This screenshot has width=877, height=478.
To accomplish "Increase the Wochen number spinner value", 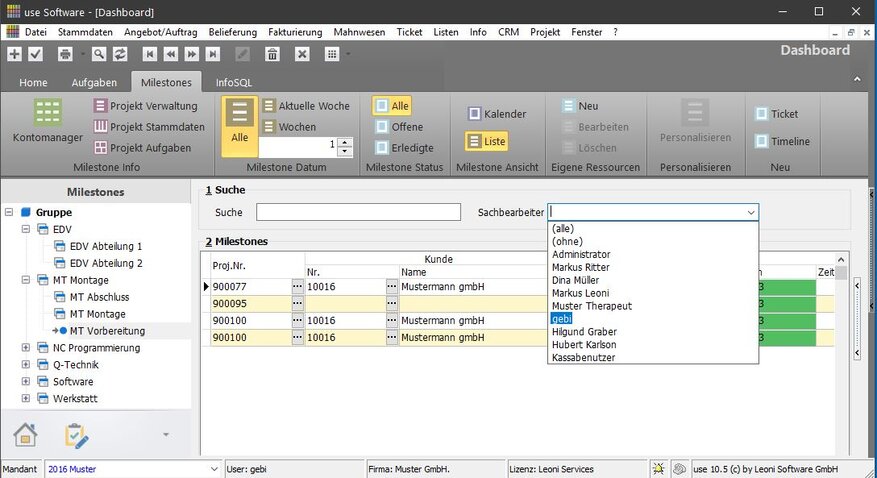I will 345,141.
